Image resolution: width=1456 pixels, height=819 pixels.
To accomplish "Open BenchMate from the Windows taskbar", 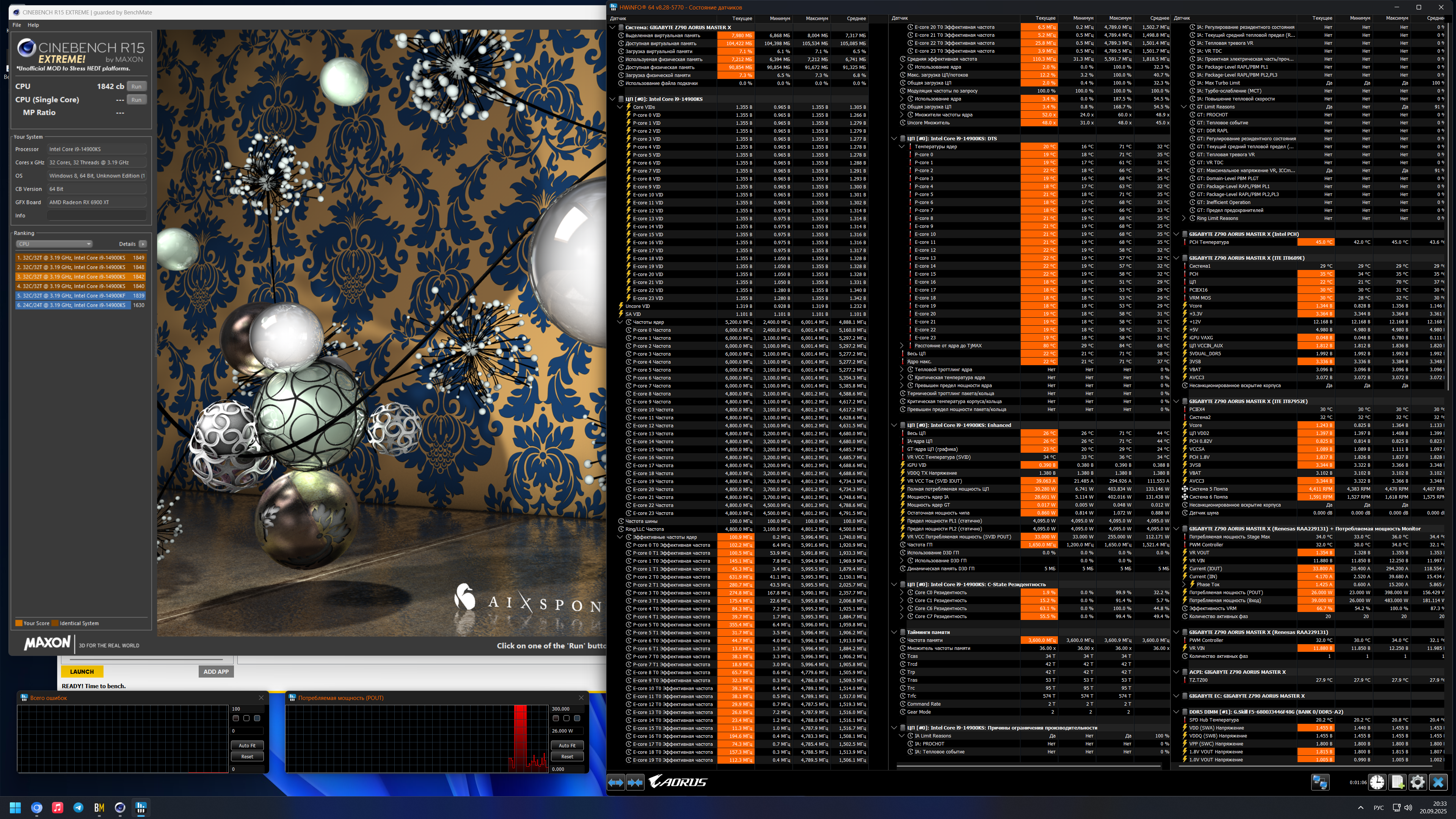I will [x=99, y=808].
